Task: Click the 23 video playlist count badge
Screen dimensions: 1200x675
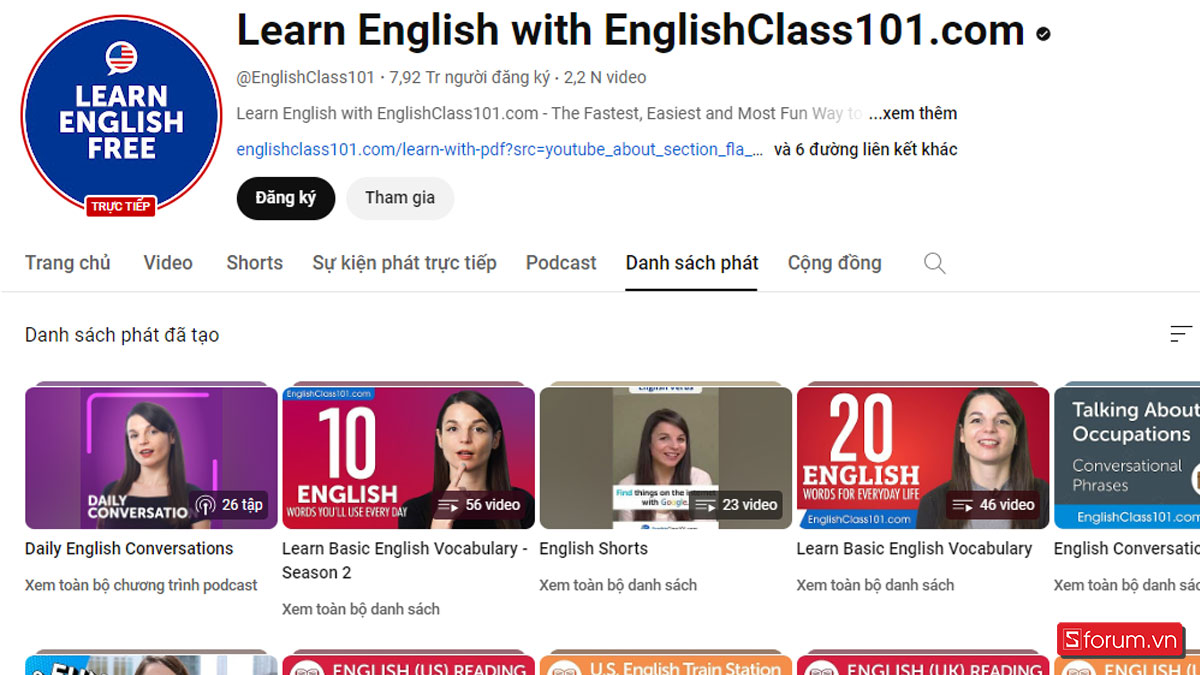Action: coord(735,505)
